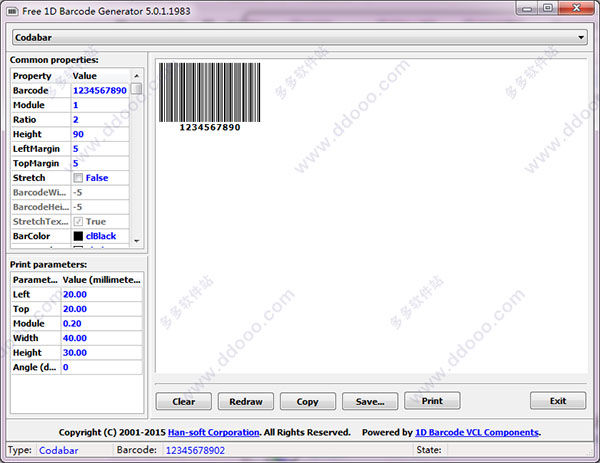
Task: Click the Clear button
Action: click(x=184, y=401)
